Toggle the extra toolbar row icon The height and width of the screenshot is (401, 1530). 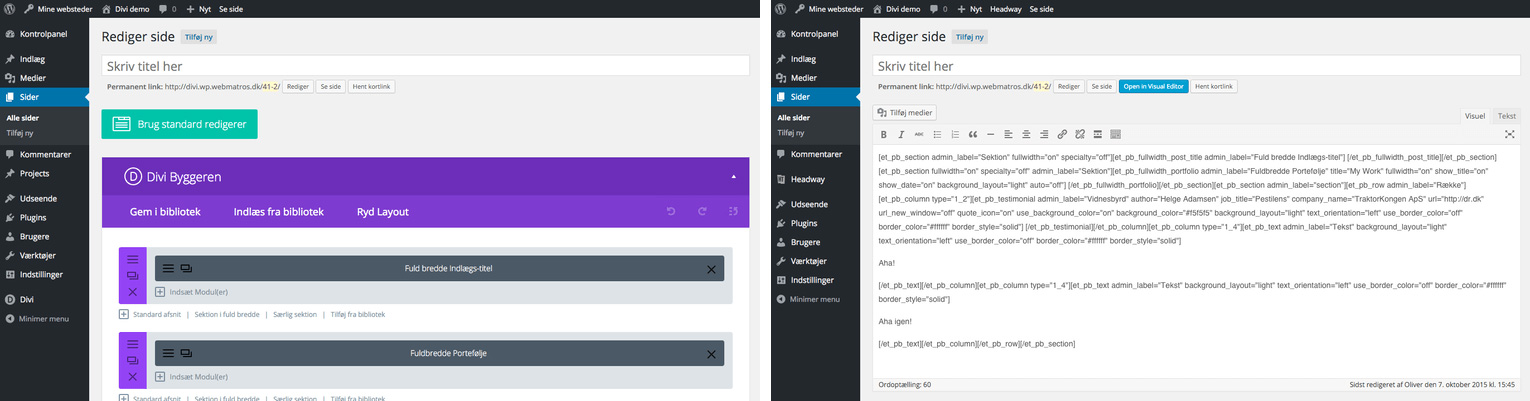[1116, 134]
